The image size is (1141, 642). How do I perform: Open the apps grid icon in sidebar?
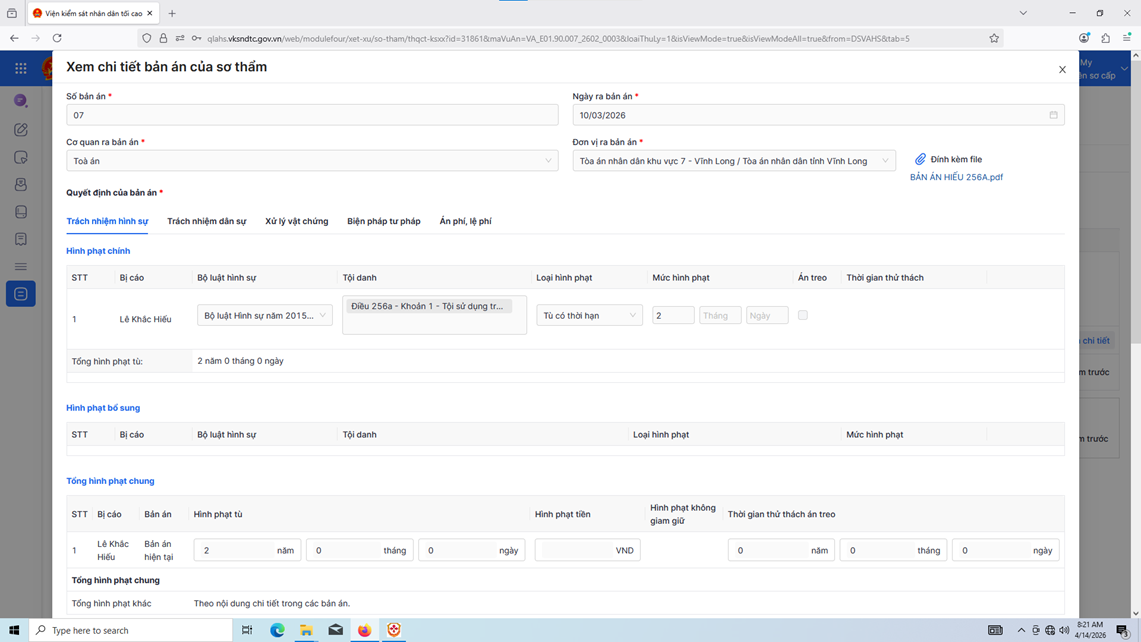(x=20, y=69)
